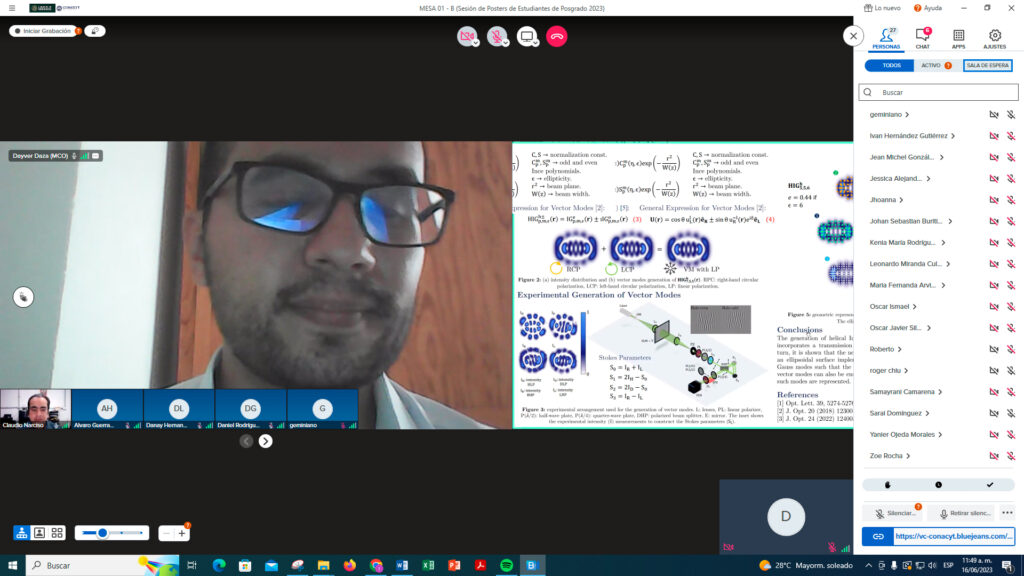Open the hamburger menu at top left
1024x576 pixels.
pos(10,8)
